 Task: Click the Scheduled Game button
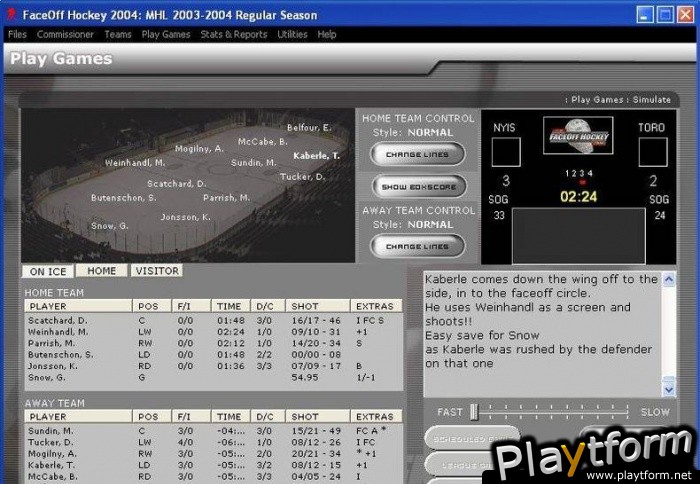click(472, 438)
